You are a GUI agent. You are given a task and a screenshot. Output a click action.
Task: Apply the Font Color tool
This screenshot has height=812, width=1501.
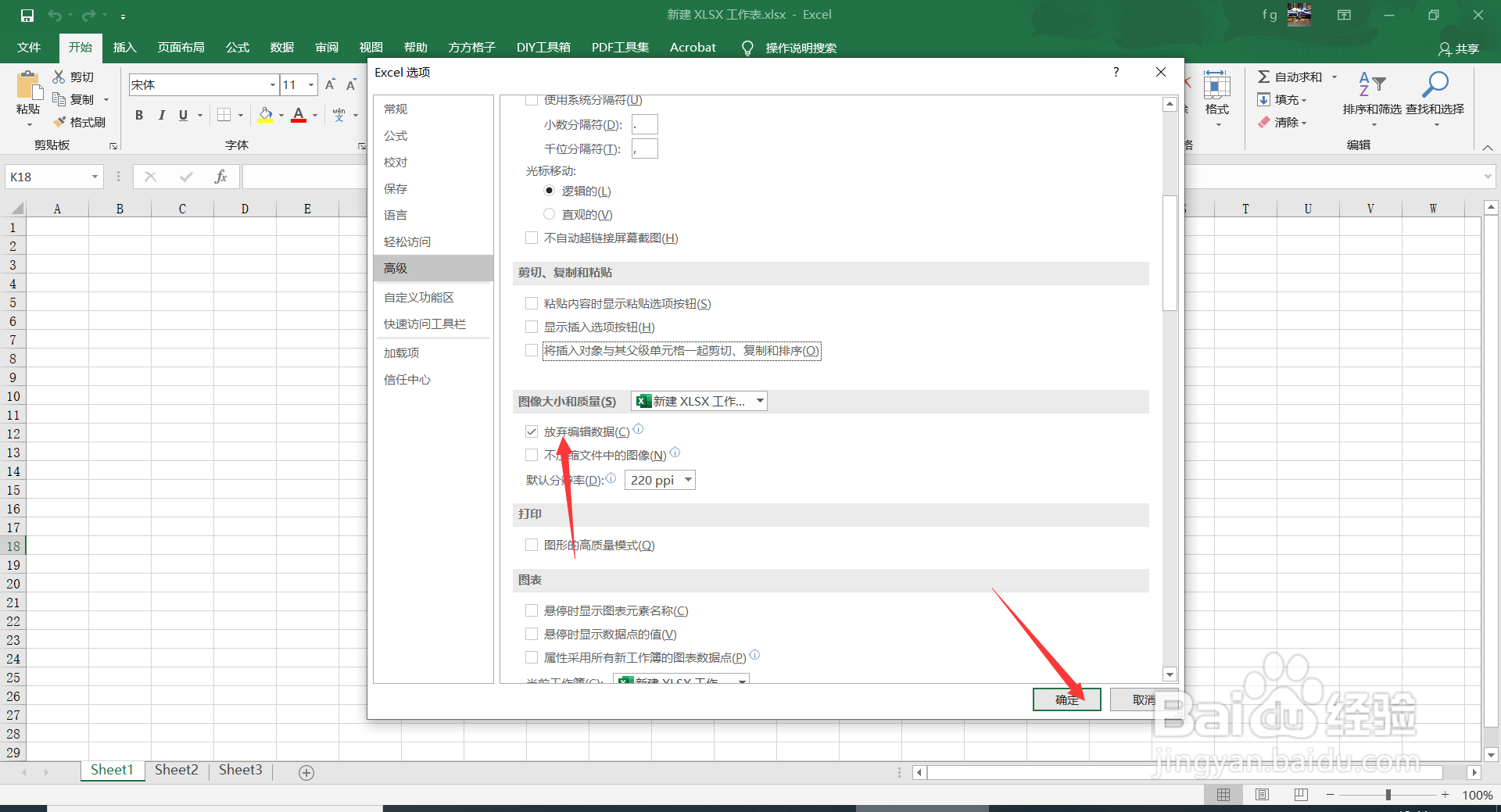298,115
